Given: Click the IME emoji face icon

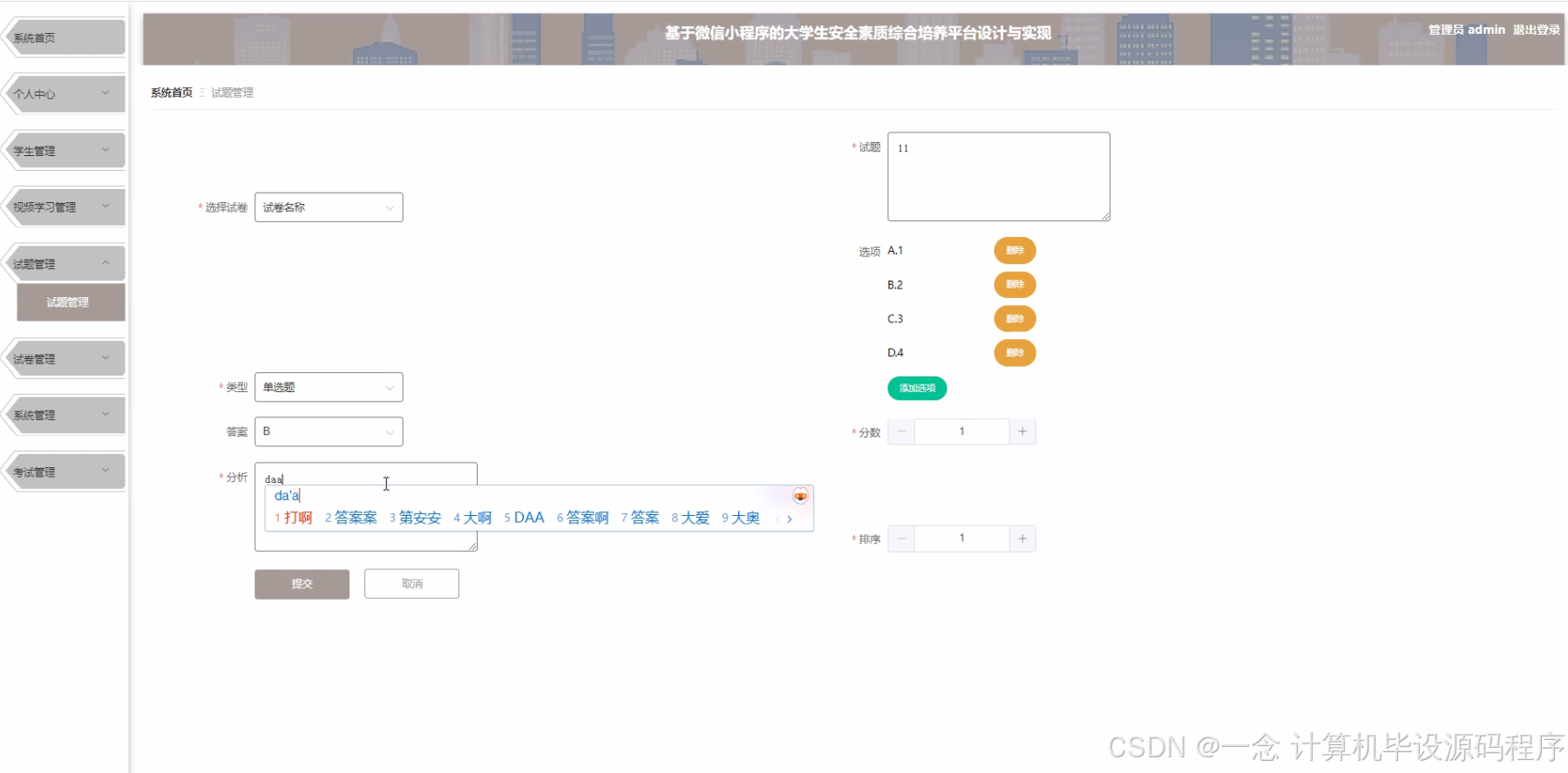Looking at the screenshot, I should click(800, 496).
